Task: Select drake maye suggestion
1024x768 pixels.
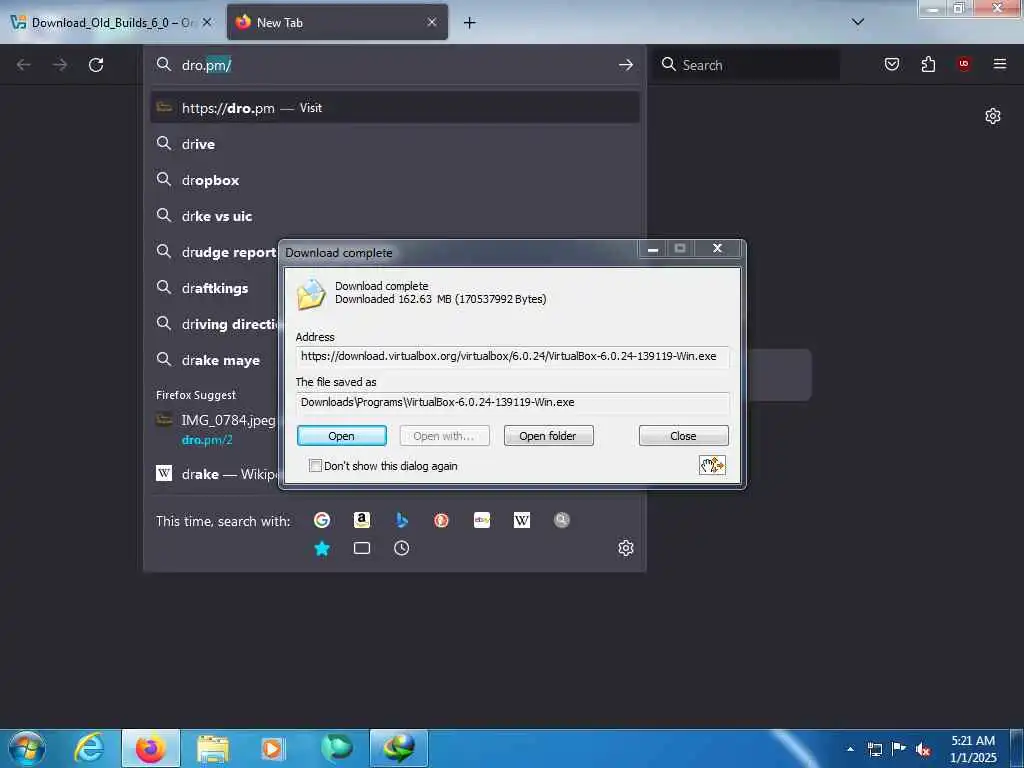Action: tap(215, 360)
